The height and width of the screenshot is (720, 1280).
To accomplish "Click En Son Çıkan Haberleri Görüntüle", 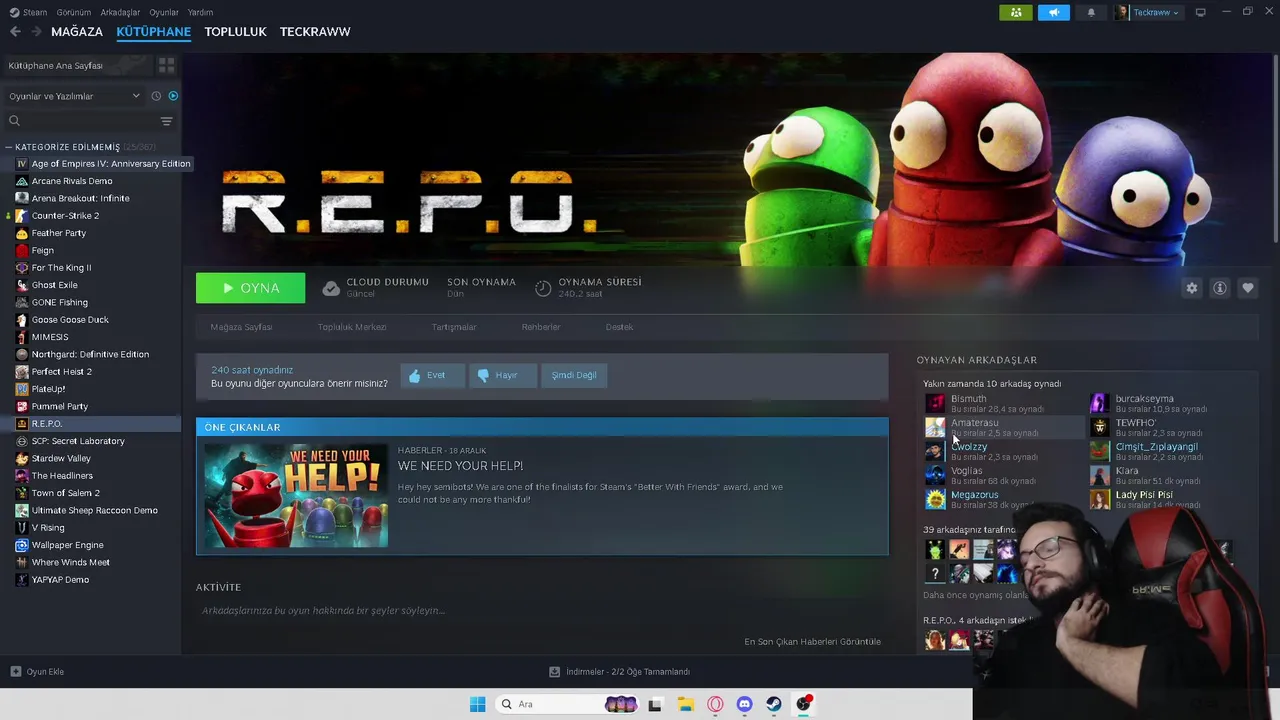I will pyautogui.click(x=813, y=641).
